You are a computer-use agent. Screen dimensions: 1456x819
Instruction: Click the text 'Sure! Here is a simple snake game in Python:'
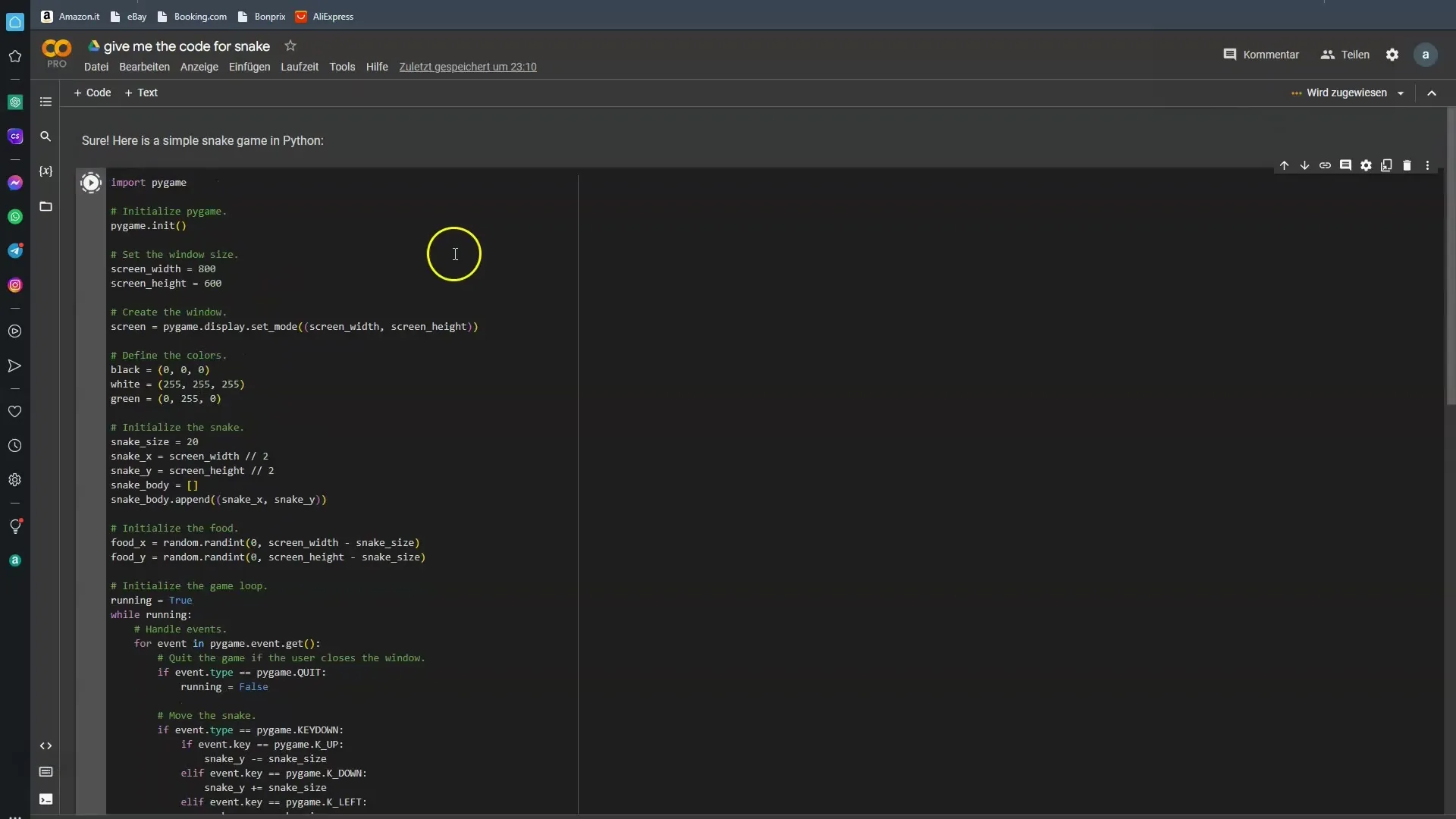[x=202, y=140]
